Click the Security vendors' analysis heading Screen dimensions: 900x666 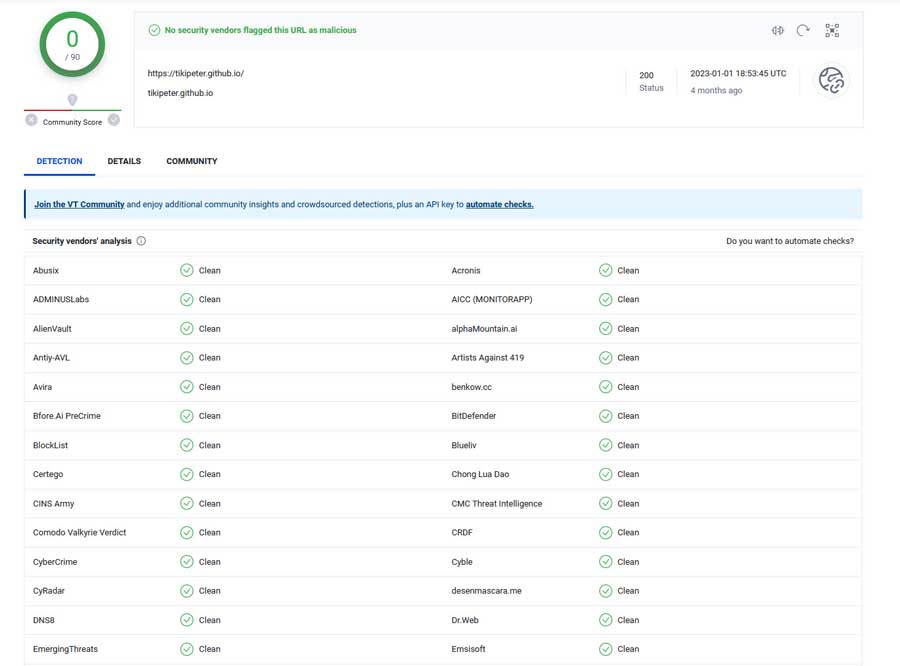(x=82, y=241)
